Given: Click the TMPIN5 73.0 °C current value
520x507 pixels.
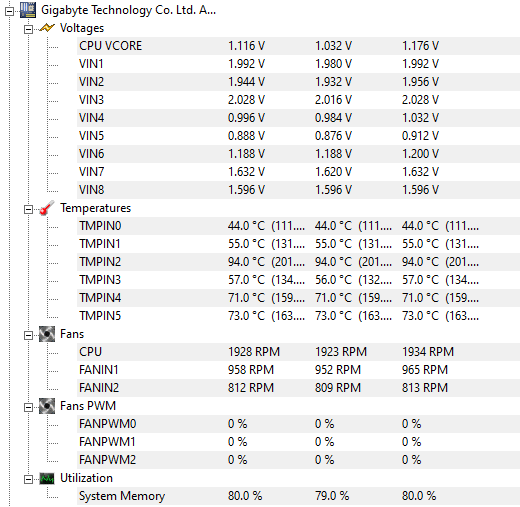Looking at the screenshot, I should [x=246, y=316].
